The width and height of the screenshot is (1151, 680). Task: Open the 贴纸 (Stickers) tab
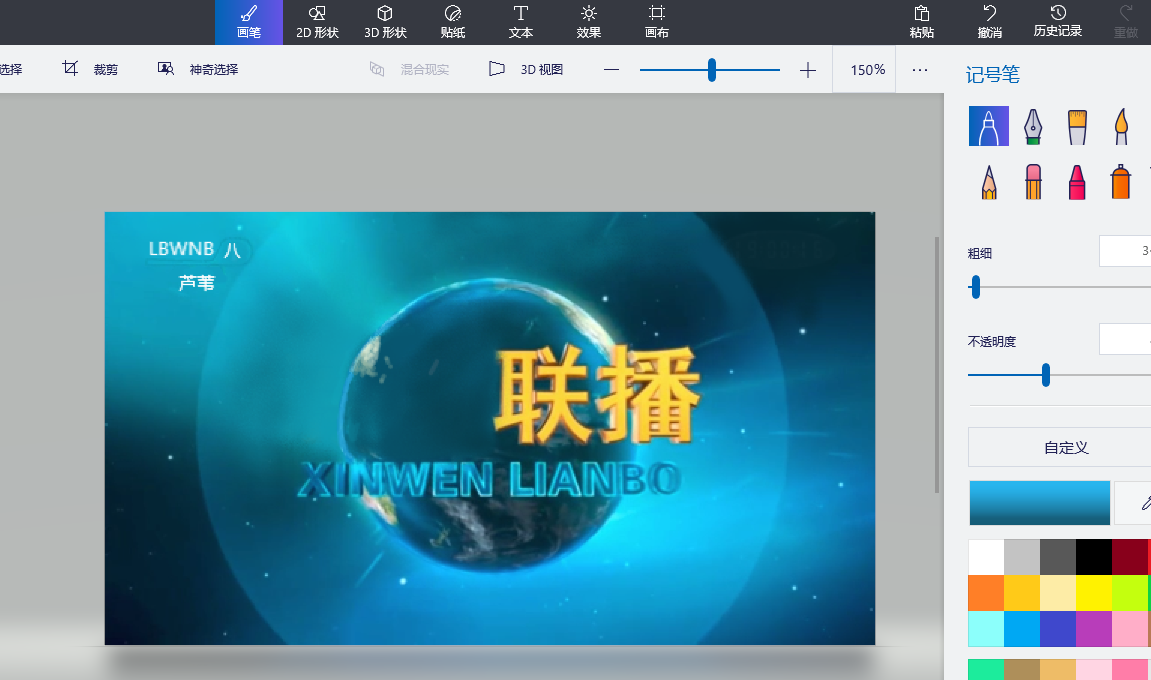coord(453,22)
